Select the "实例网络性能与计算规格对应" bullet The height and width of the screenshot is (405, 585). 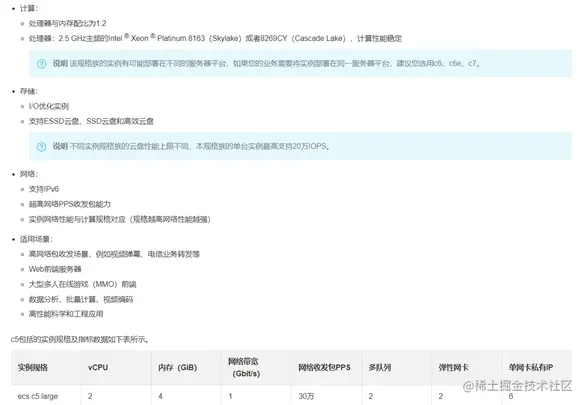coord(120,219)
